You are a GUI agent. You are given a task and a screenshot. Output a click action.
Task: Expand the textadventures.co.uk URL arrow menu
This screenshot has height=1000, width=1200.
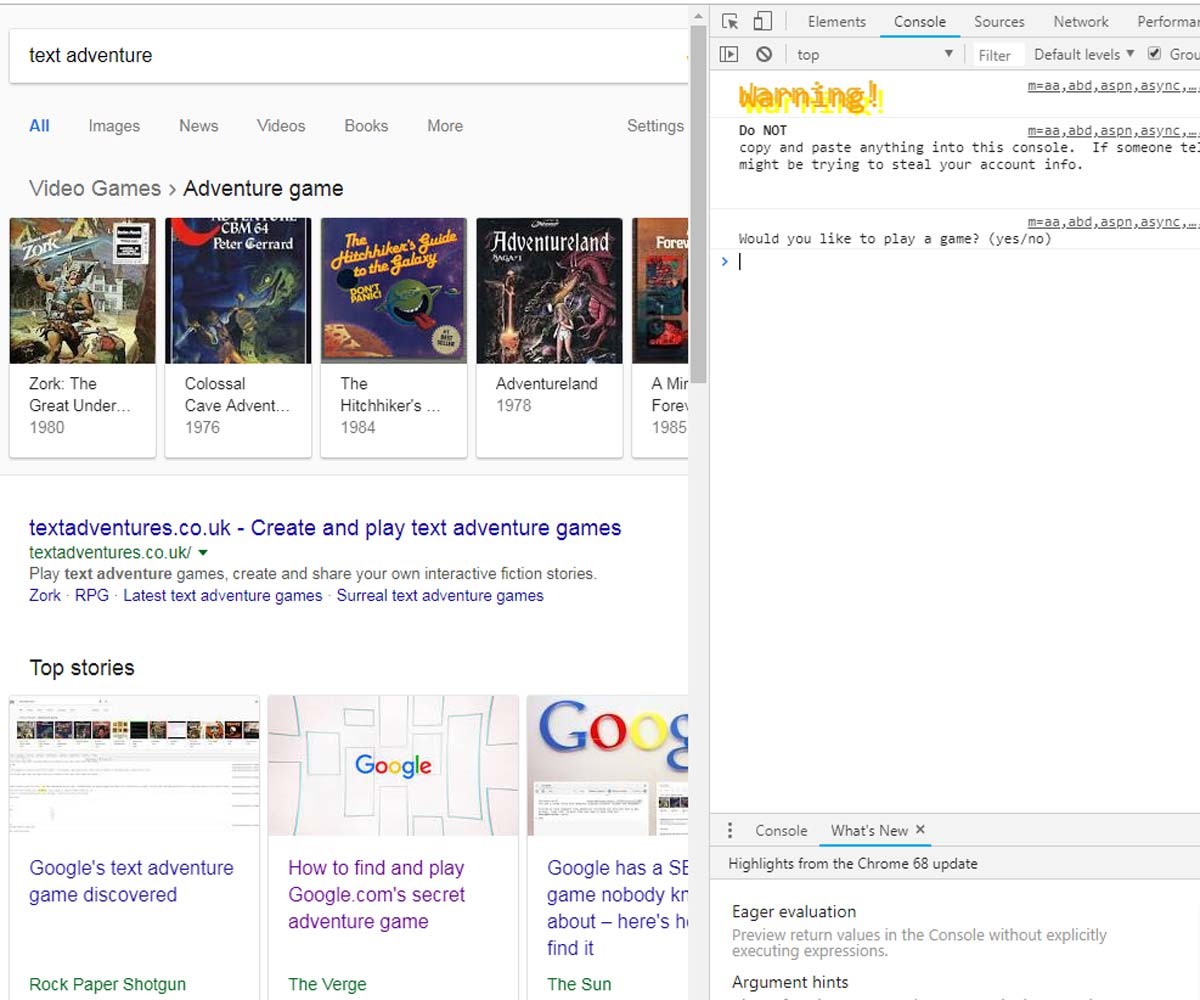pos(203,552)
